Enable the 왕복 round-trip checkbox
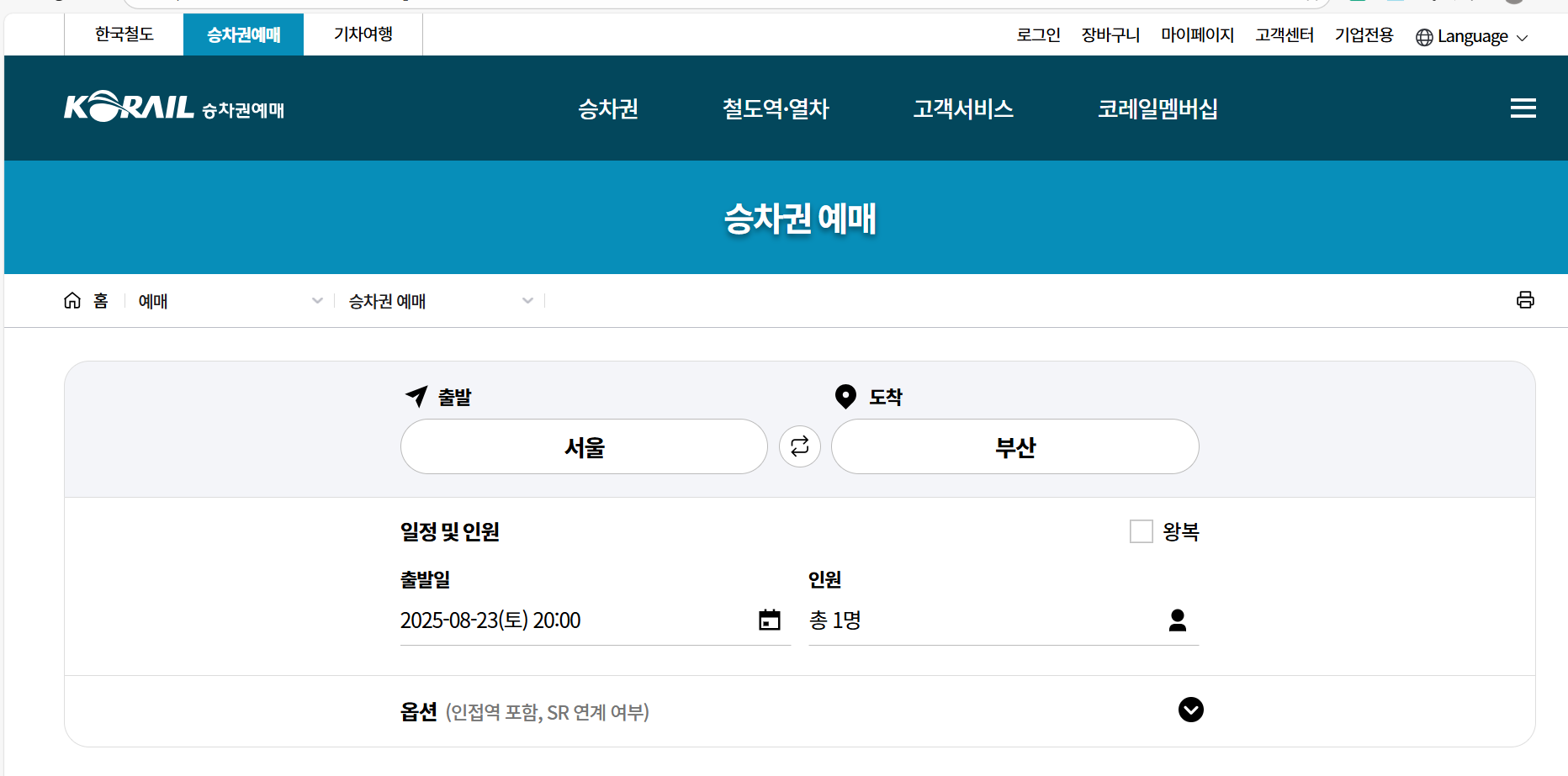The height and width of the screenshot is (776, 1568). [x=1141, y=531]
